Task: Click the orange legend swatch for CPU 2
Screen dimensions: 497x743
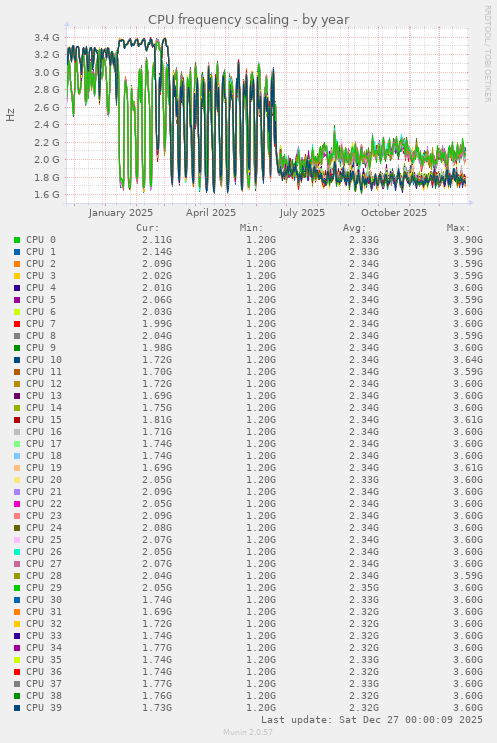Action: (17, 264)
